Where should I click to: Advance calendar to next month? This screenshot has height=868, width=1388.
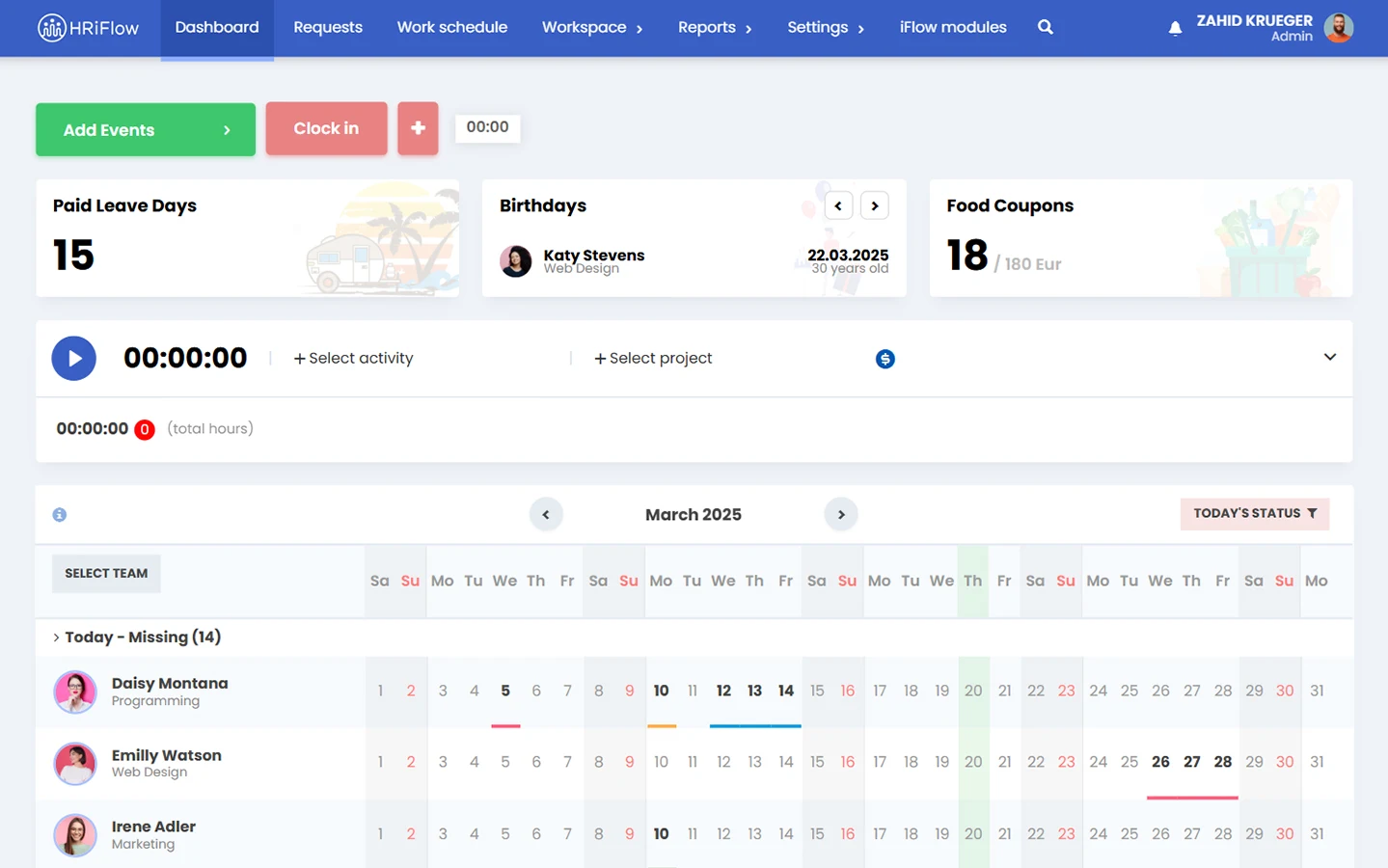coord(841,515)
